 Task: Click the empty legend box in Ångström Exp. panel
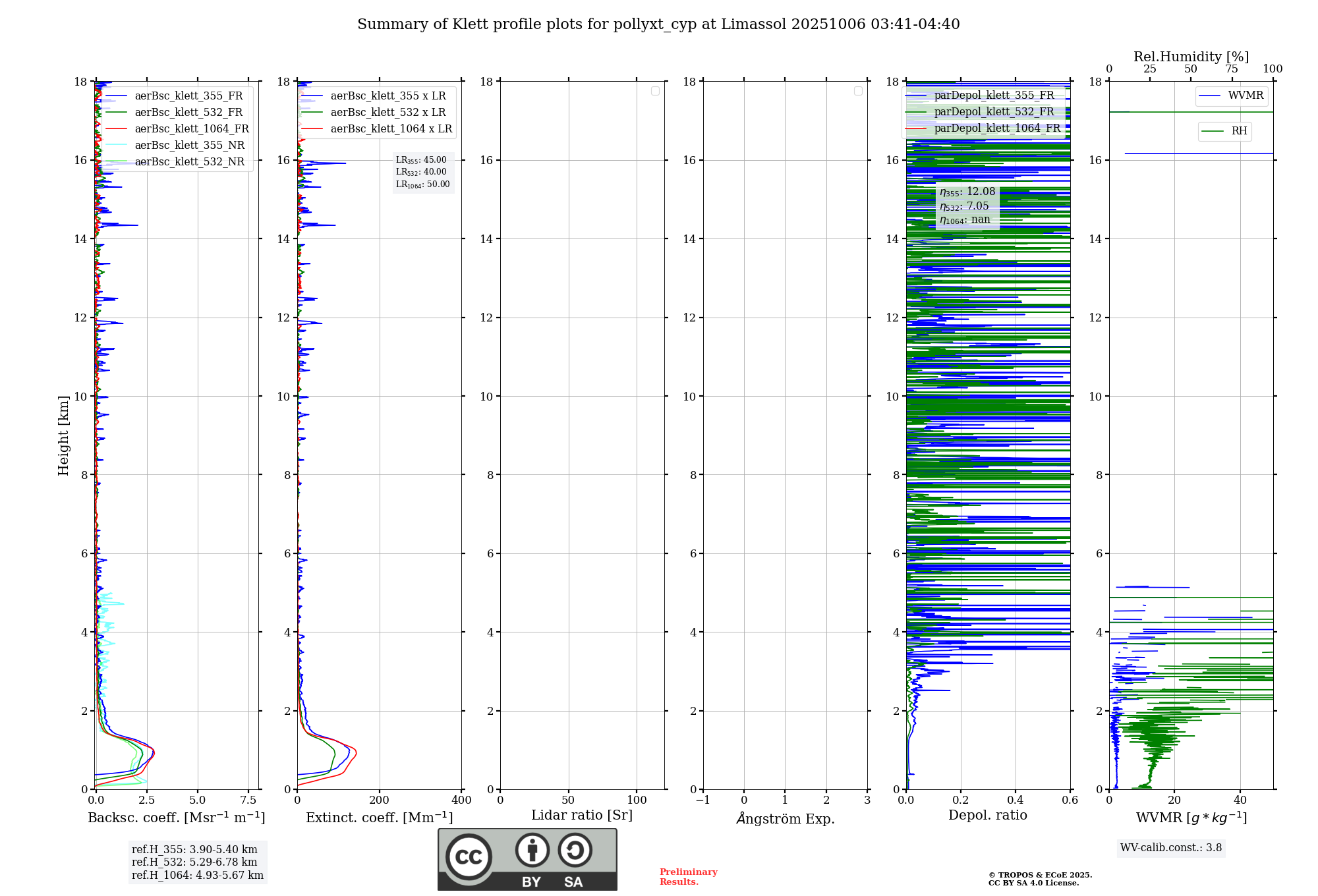coord(858,91)
